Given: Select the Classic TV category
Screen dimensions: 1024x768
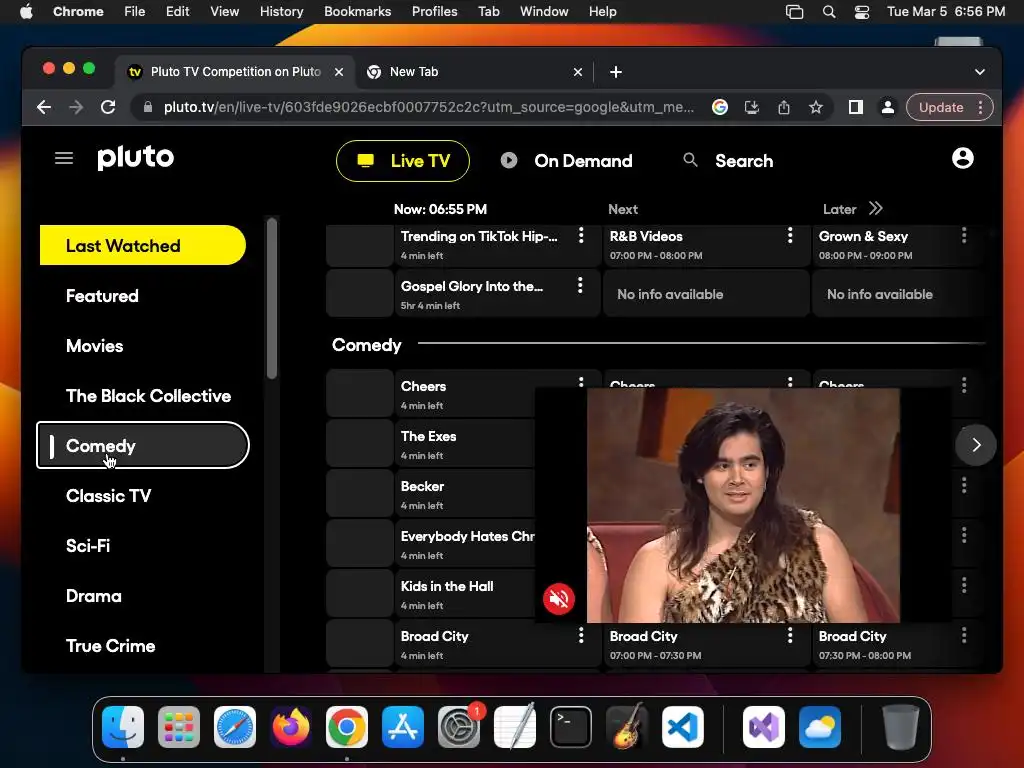Looking at the screenshot, I should coord(108,496).
